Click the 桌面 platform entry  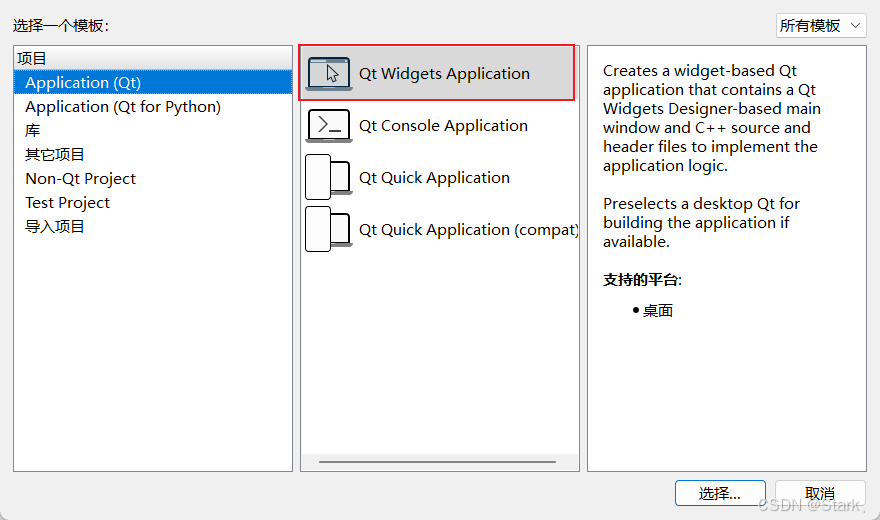click(x=657, y=311)
